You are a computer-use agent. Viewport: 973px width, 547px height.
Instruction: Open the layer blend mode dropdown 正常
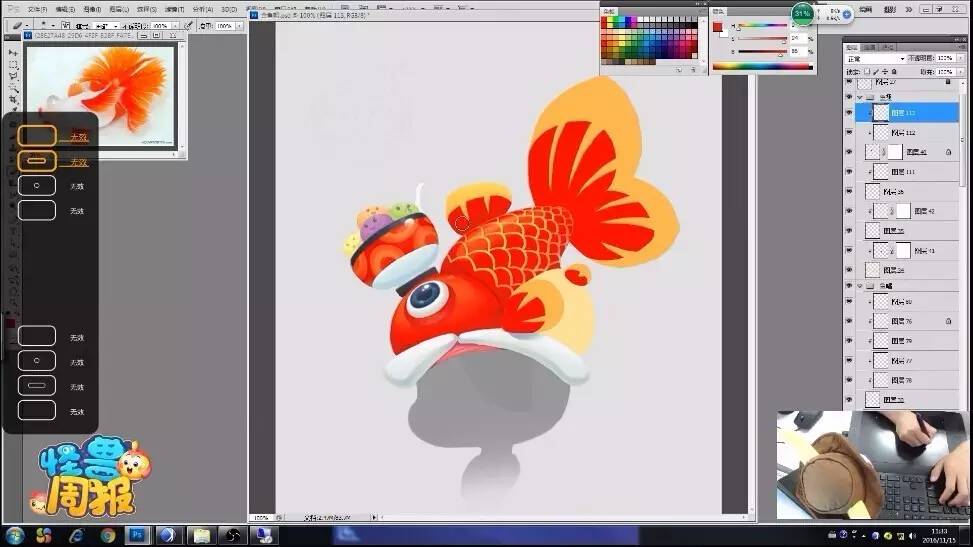click(x=876, y=58)
